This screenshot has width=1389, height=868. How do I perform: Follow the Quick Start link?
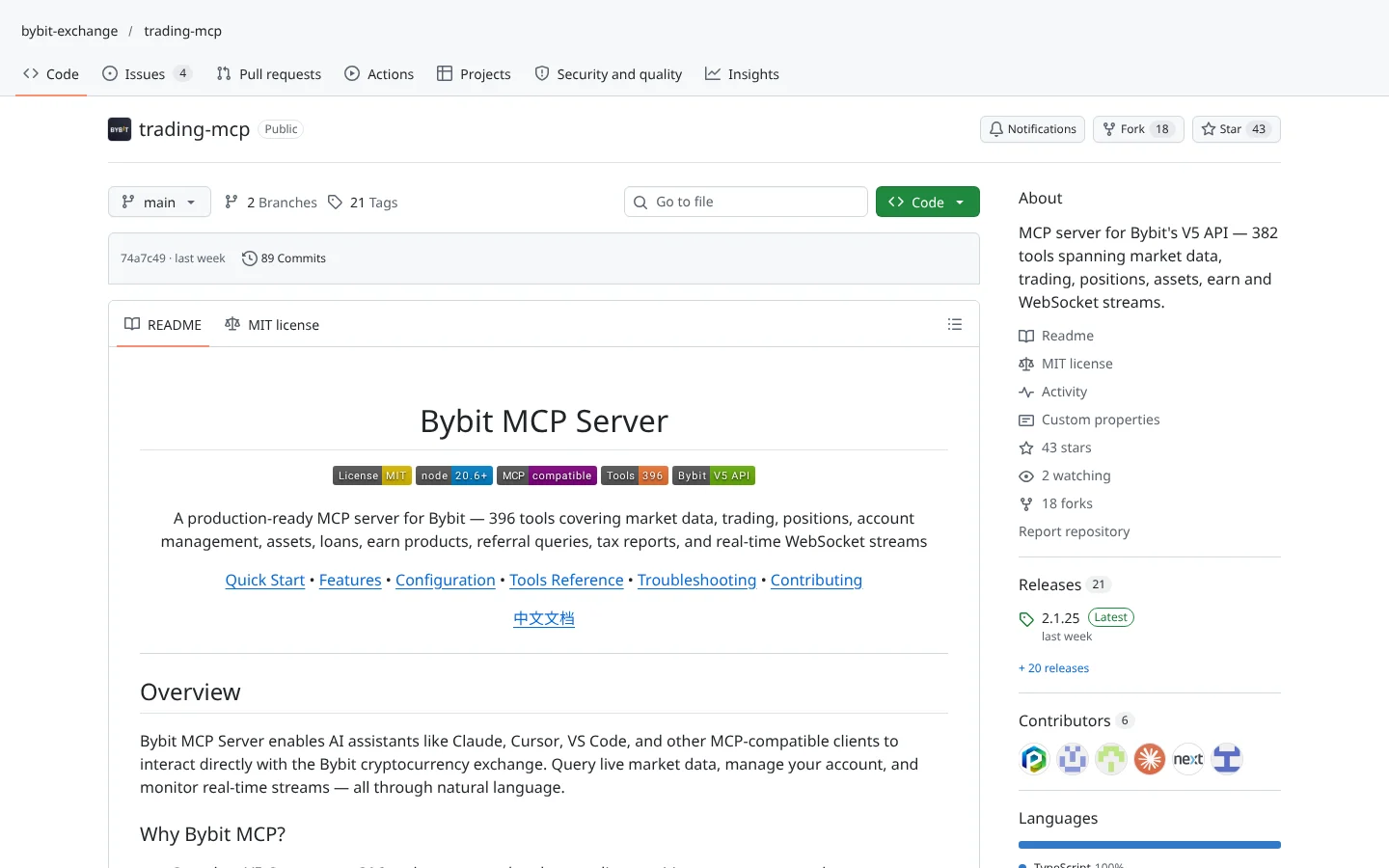coord(265,580)
